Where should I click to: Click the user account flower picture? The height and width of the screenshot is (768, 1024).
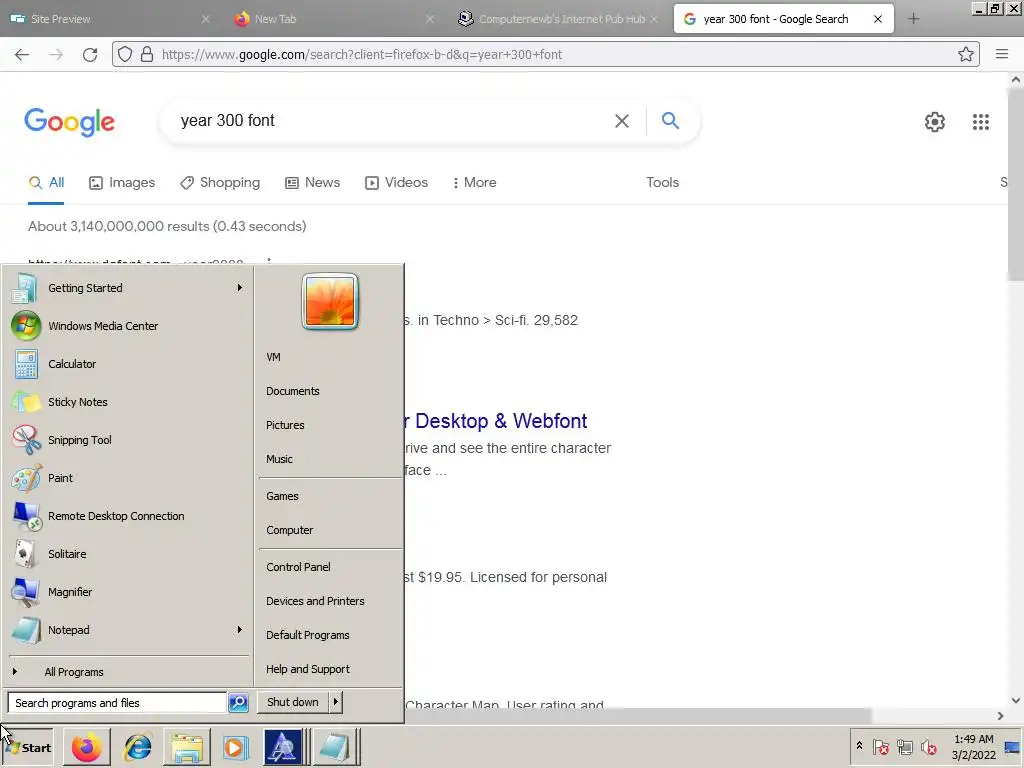tap(330, 301)
